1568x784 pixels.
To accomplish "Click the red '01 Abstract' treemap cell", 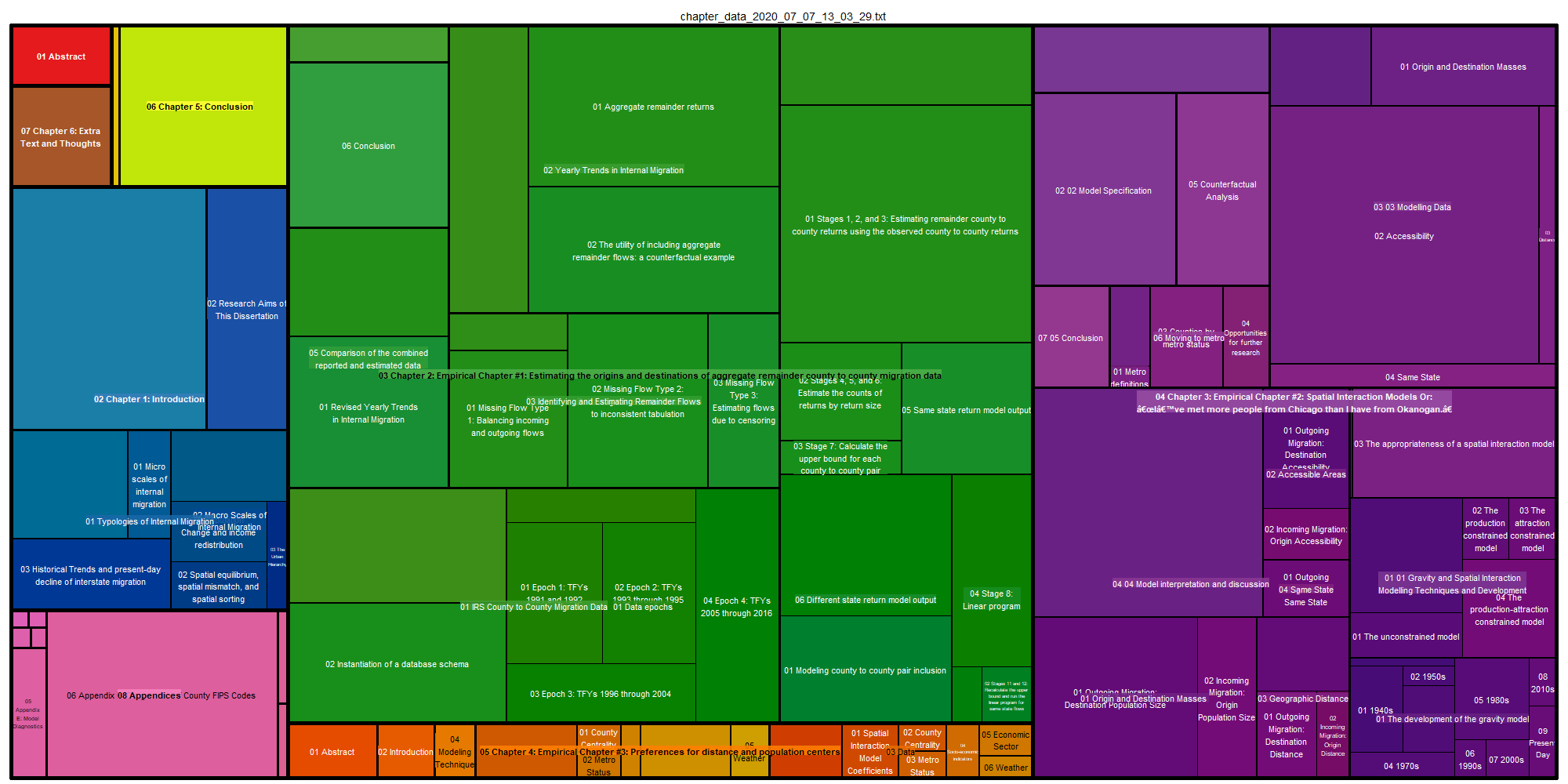I will [x=61, y=56].
